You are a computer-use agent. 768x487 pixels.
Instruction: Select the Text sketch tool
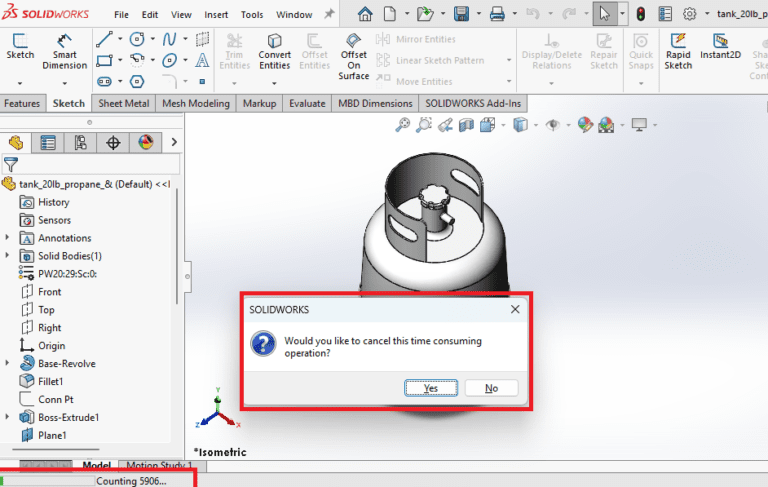pos(202,60)
